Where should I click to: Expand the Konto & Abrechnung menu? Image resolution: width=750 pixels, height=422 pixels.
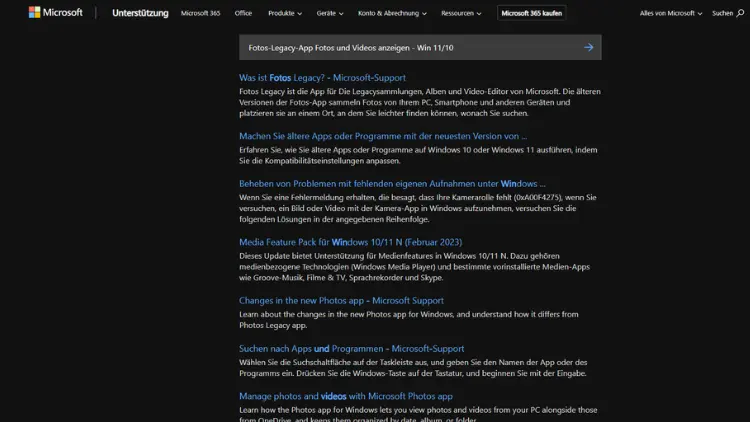point(392,14)
